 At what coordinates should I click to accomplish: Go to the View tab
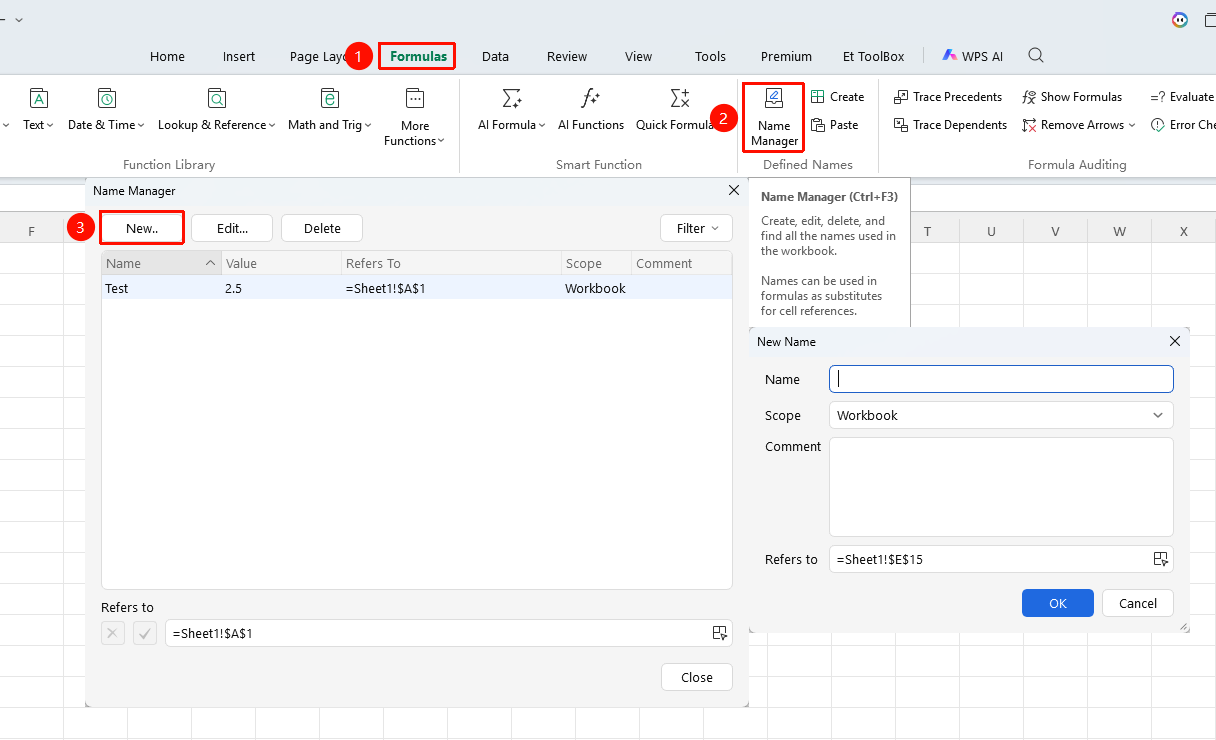(x=638, y=56)
